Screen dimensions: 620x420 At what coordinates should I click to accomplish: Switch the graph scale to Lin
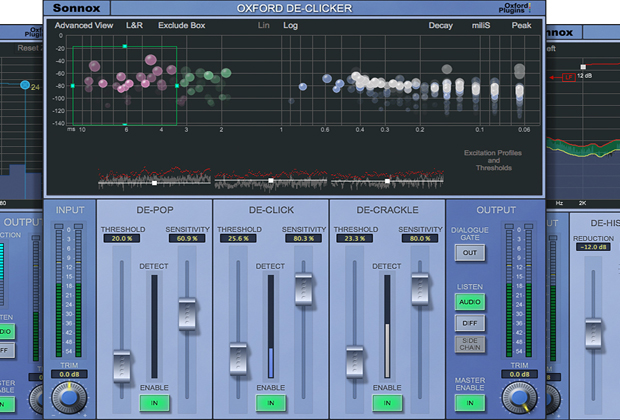coord(264,24)
